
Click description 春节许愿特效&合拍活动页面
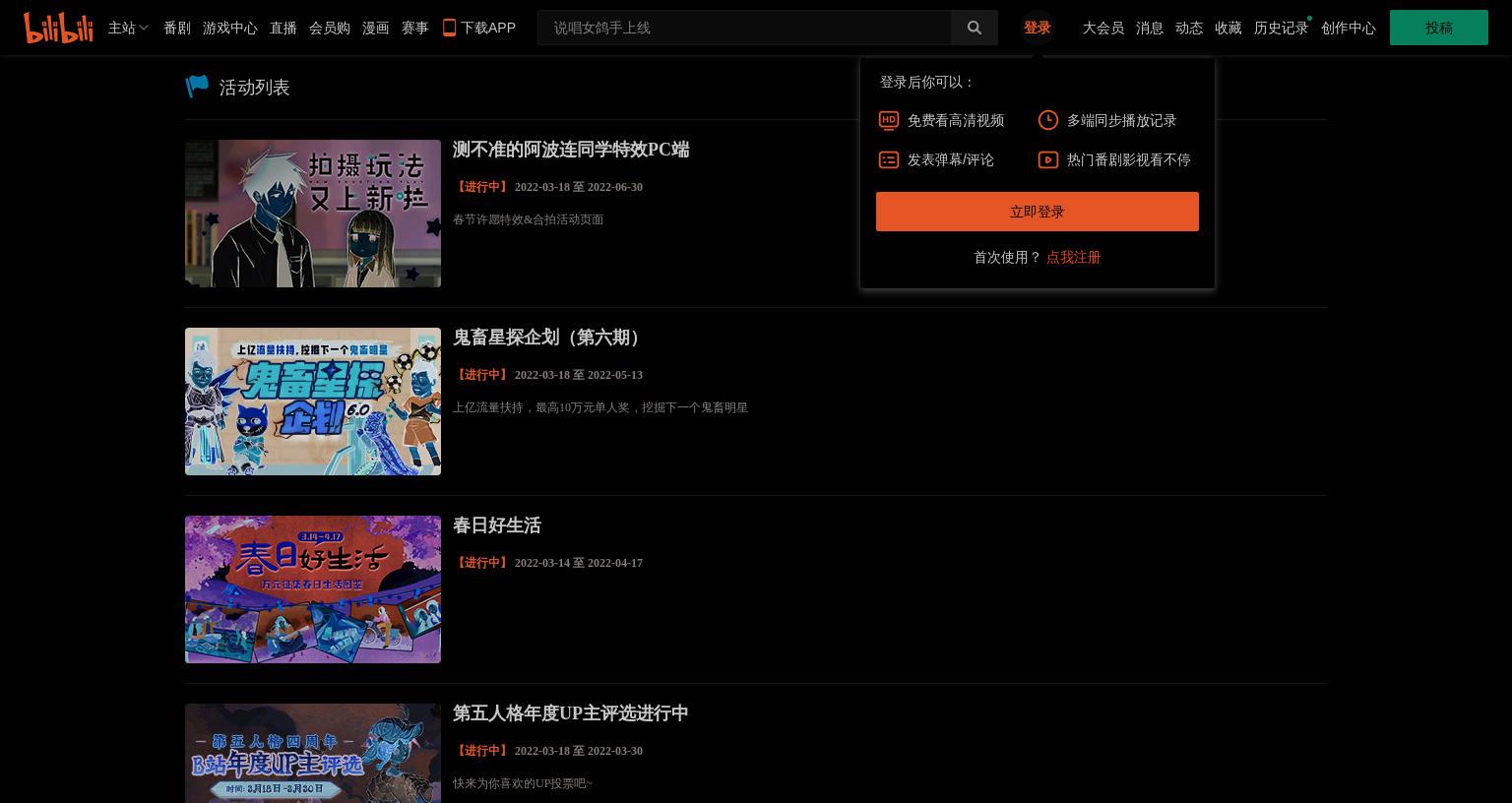[529, 219]
